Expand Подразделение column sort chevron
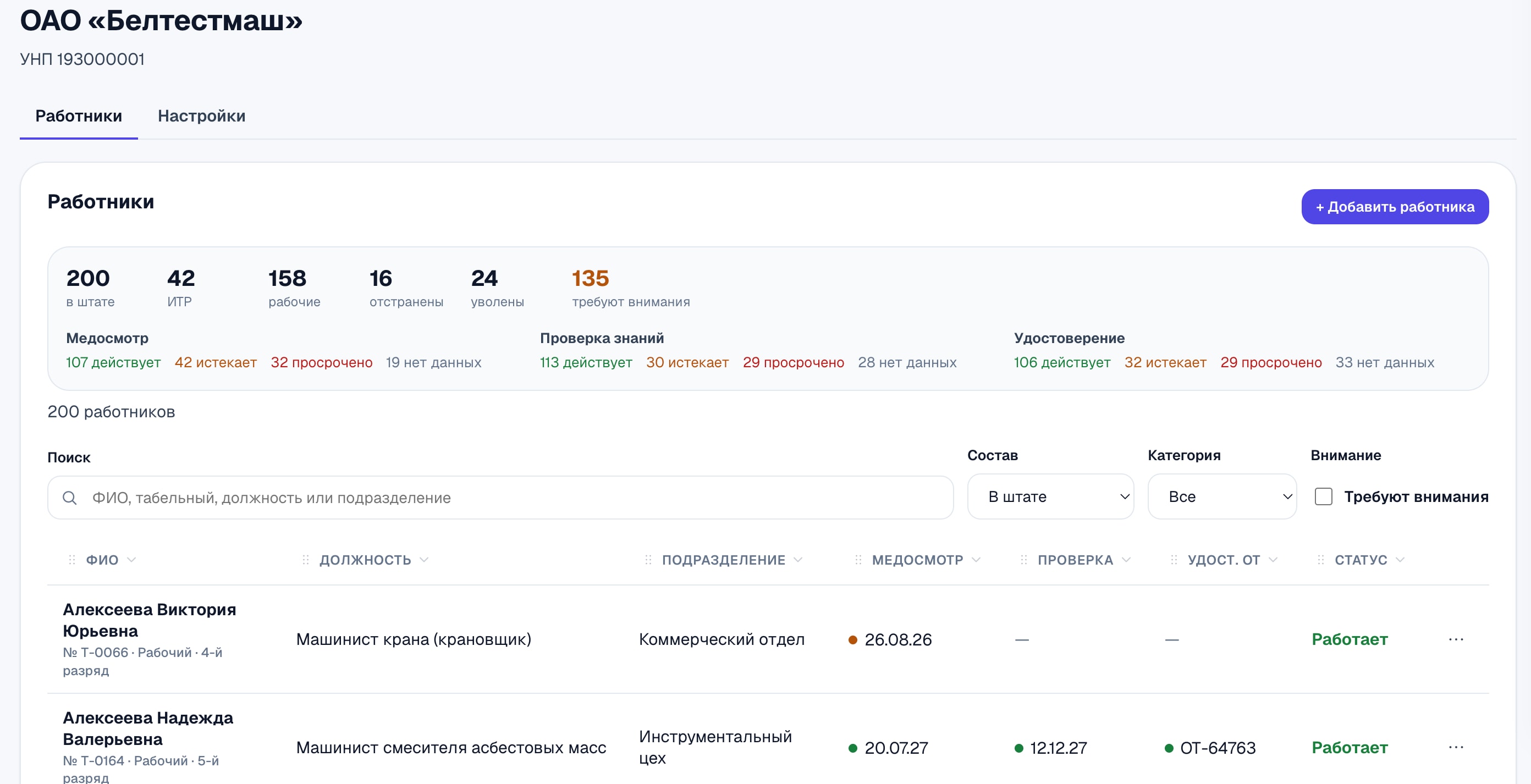This screenshot has width=1531, height=784. 798,560
